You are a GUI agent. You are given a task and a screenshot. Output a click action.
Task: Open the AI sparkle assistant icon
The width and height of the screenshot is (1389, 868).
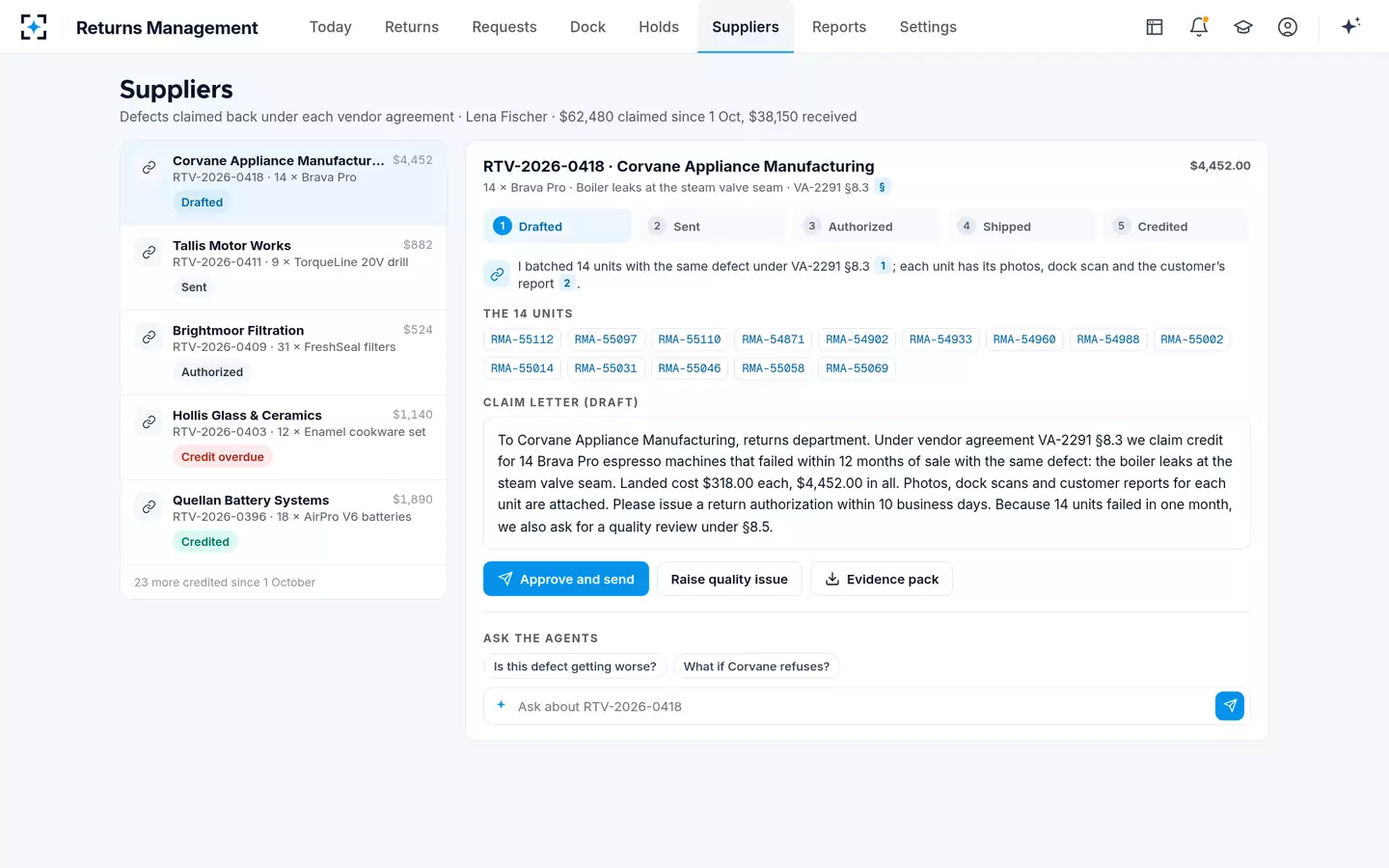pyautogui.click(x=1350, y=26)
